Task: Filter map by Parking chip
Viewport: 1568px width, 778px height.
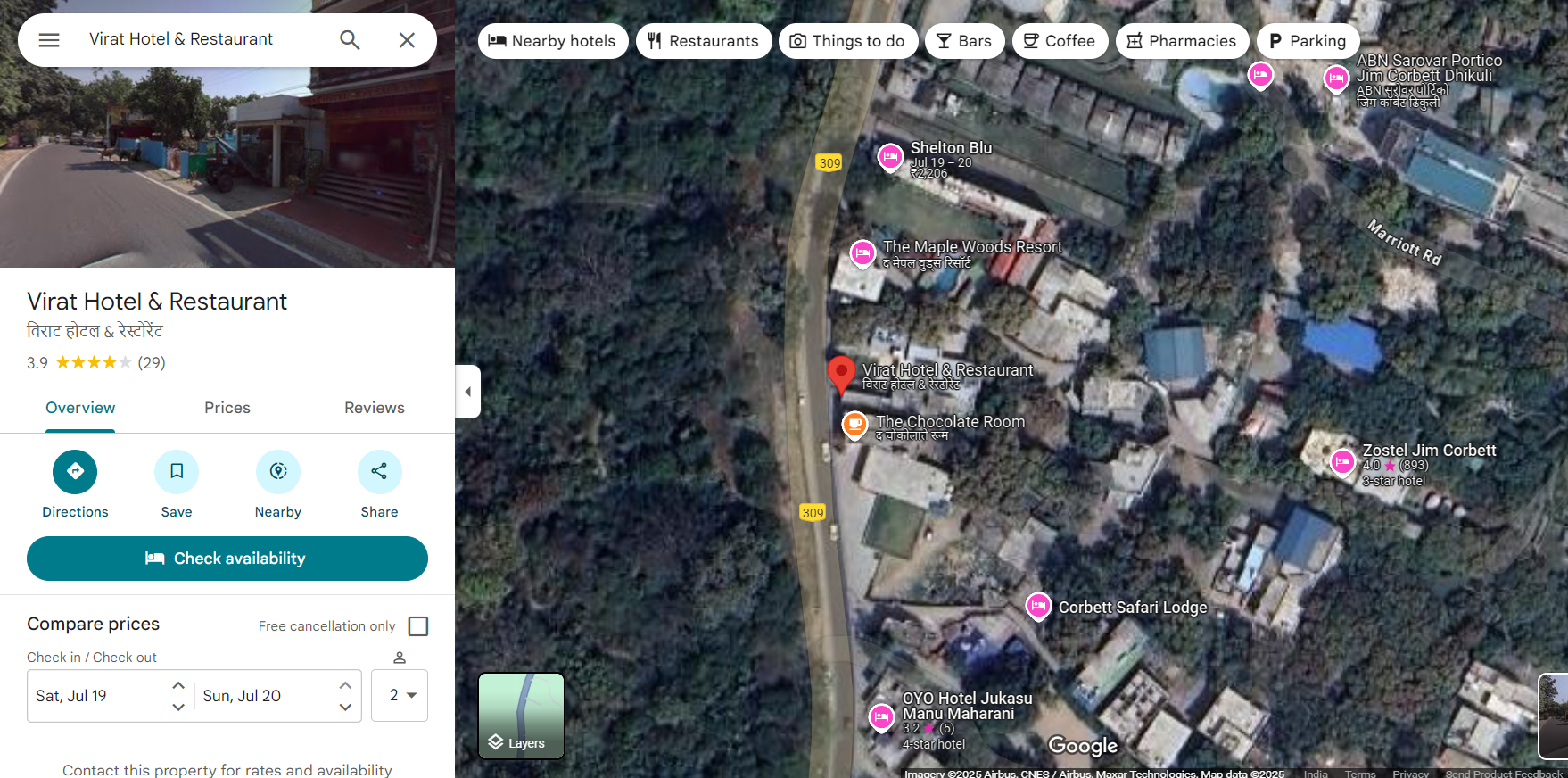Action: pos(1308,41)
